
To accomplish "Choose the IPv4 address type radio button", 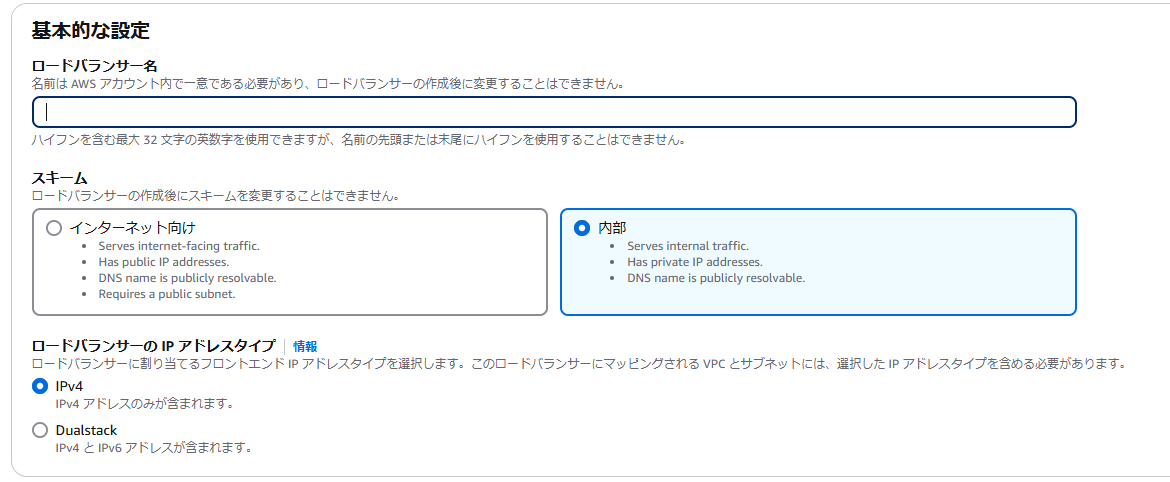I will [40, 386].
